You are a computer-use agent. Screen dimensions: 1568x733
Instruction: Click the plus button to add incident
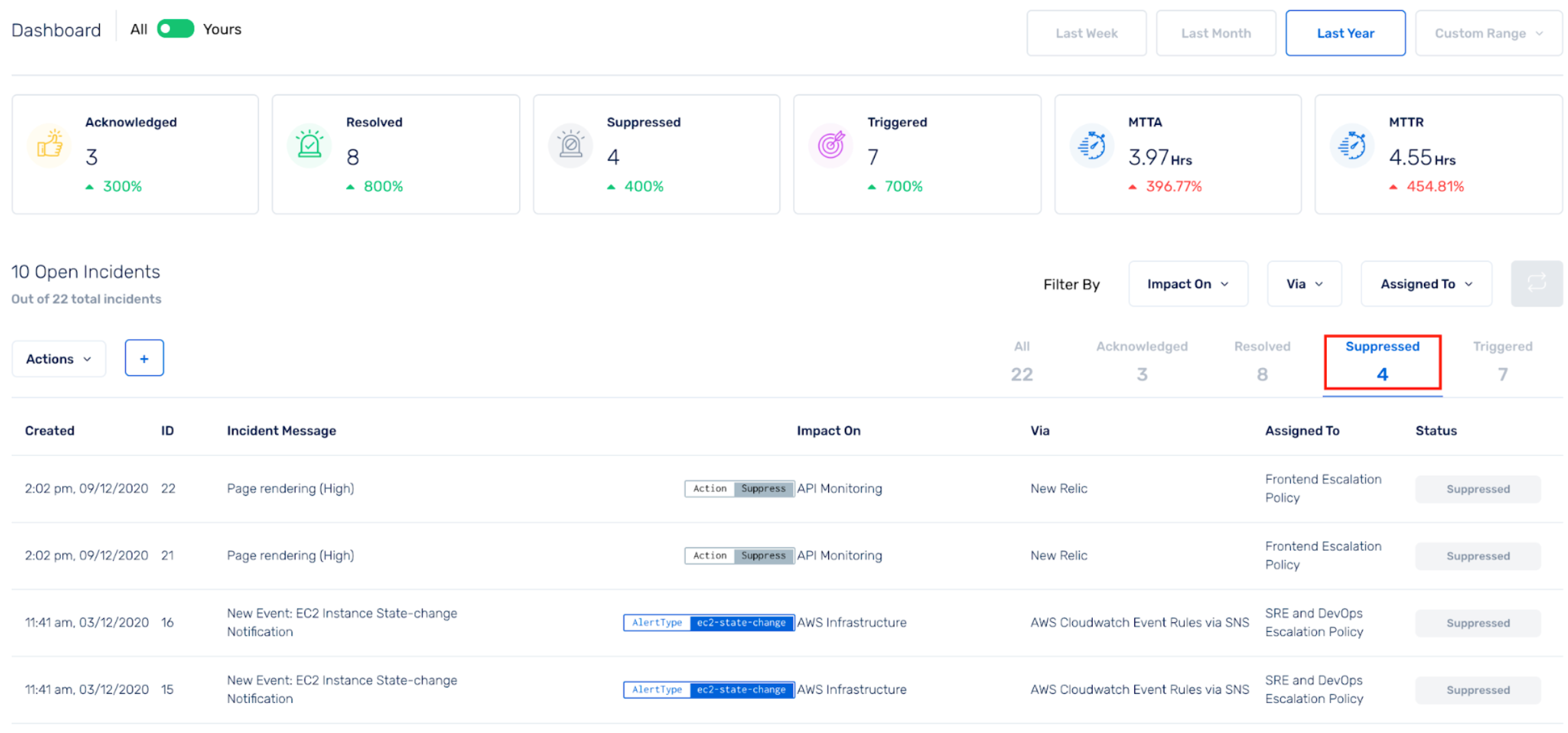pos(144,358)
